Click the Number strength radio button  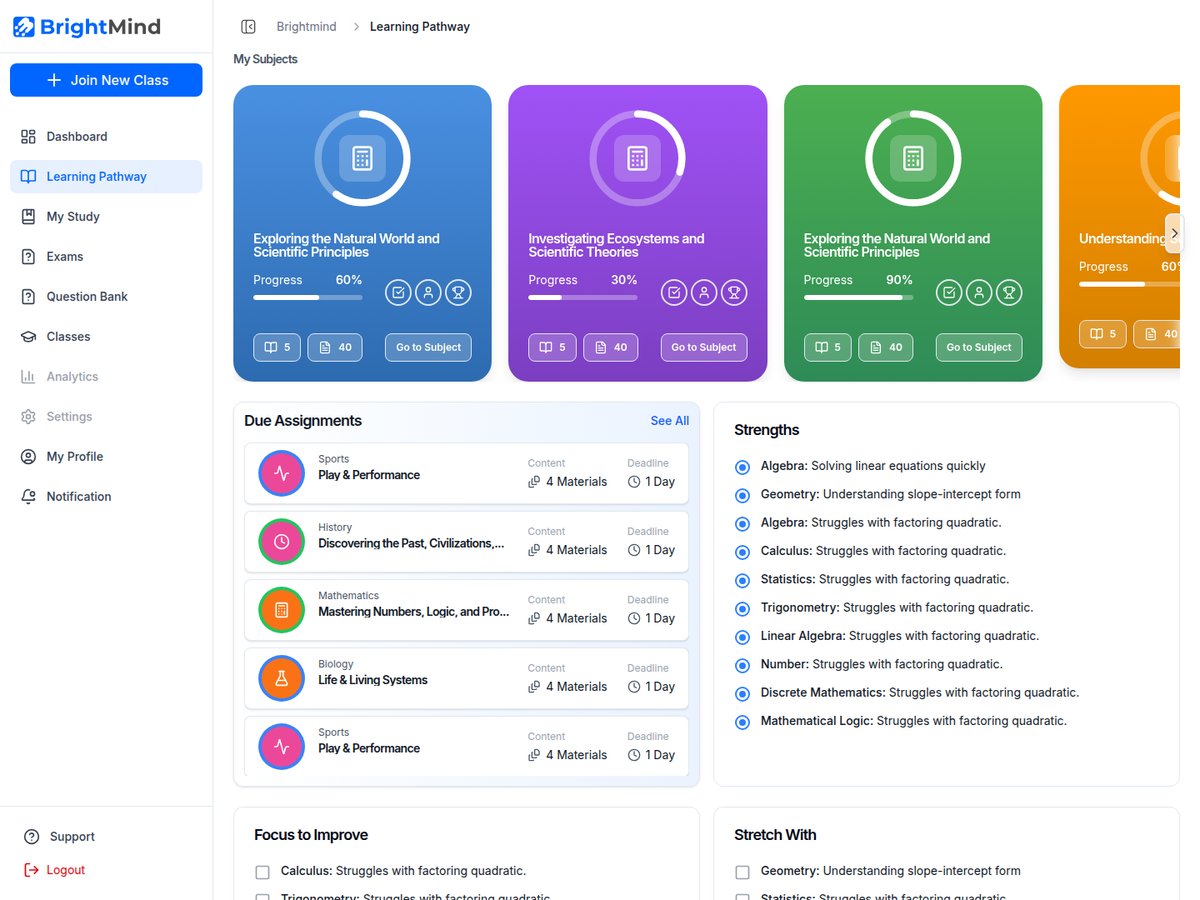(742, 665)
